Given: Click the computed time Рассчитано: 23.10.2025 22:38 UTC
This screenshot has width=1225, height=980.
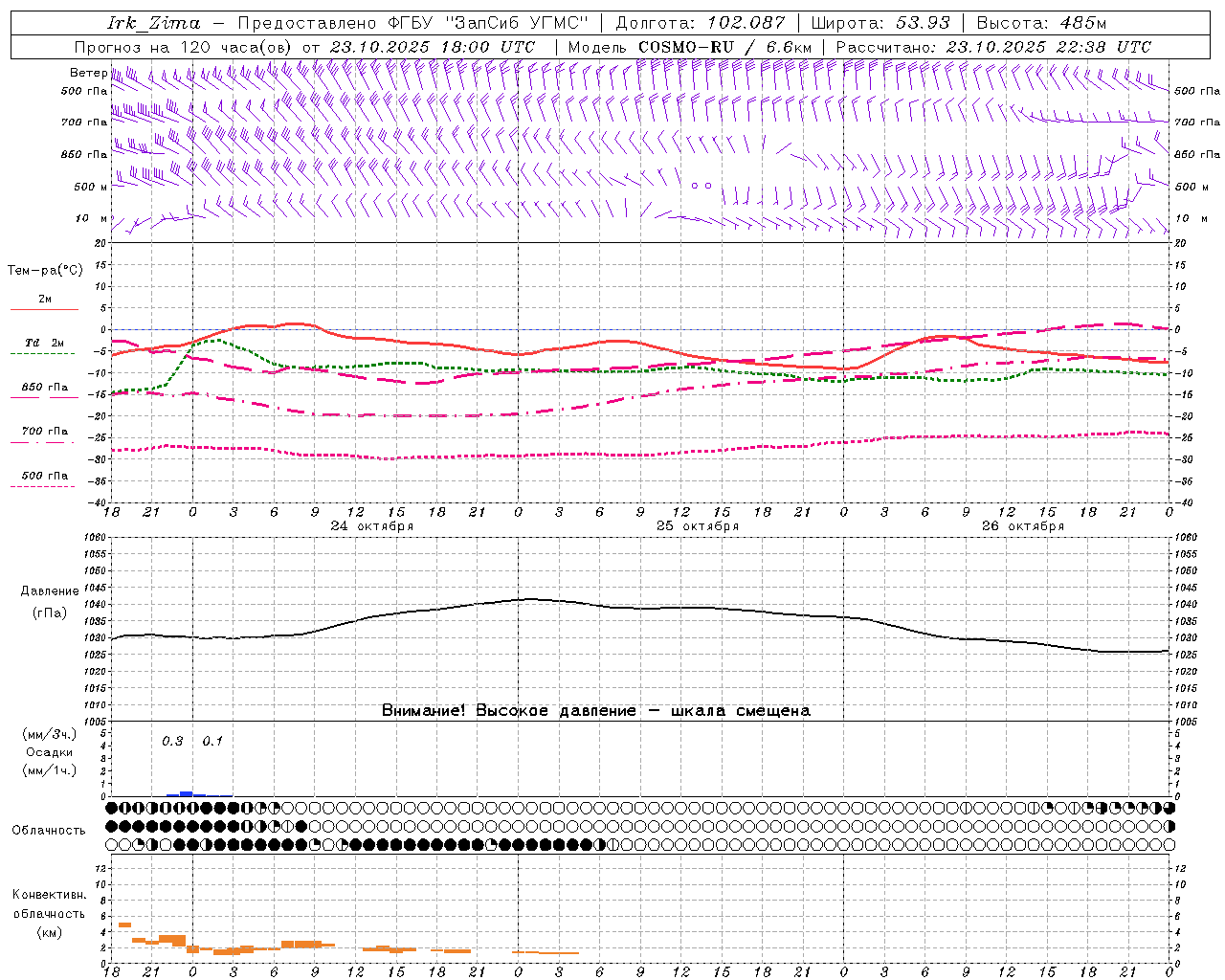Looking at the screenshot, I should (x=993, y=47).
